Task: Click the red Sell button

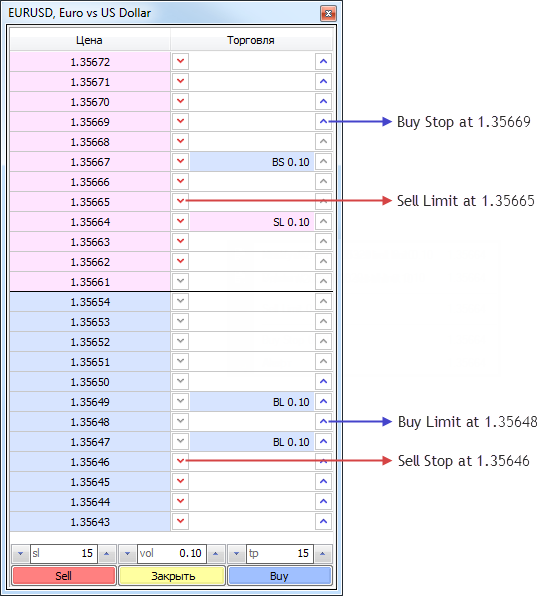Action: coord(64,576)
